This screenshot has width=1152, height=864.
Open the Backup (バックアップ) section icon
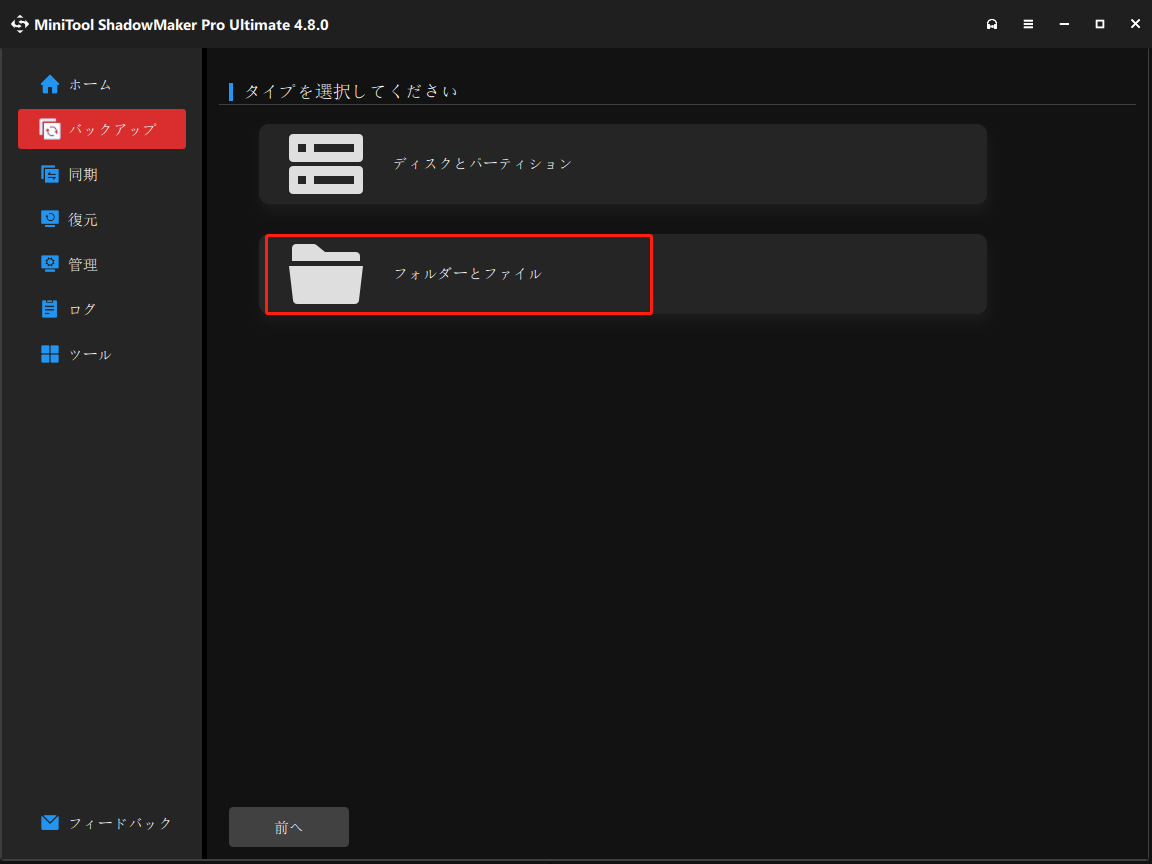click(51, 129)
